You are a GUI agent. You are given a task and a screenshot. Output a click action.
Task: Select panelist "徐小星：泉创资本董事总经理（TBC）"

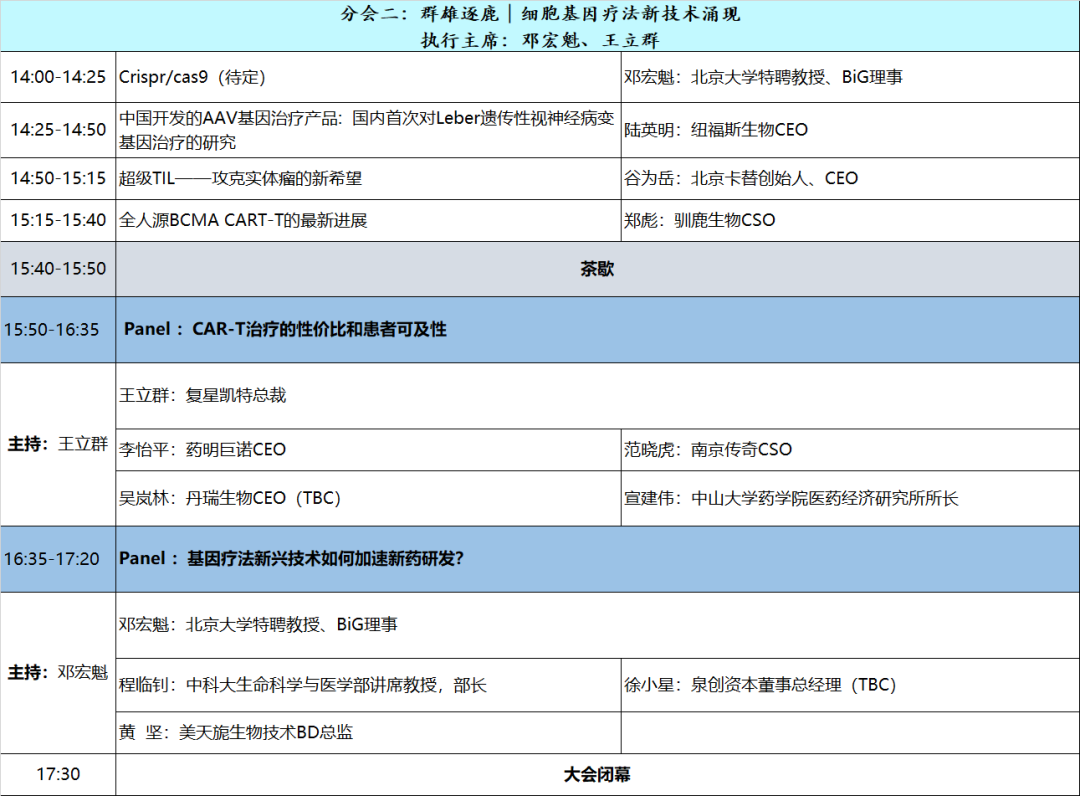click(760, 685)
